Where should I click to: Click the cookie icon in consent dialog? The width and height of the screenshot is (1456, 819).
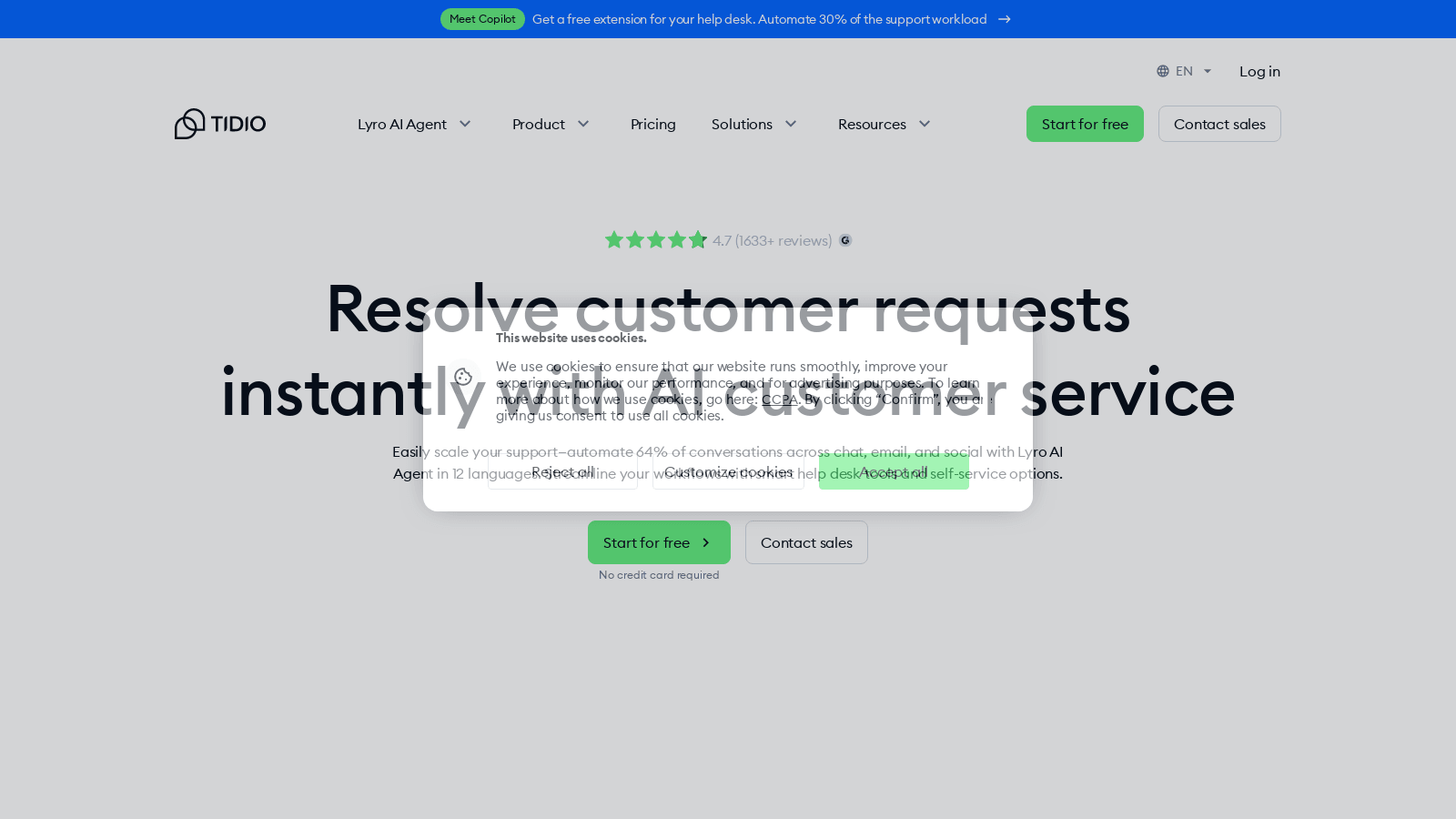[x=463, y=376]
